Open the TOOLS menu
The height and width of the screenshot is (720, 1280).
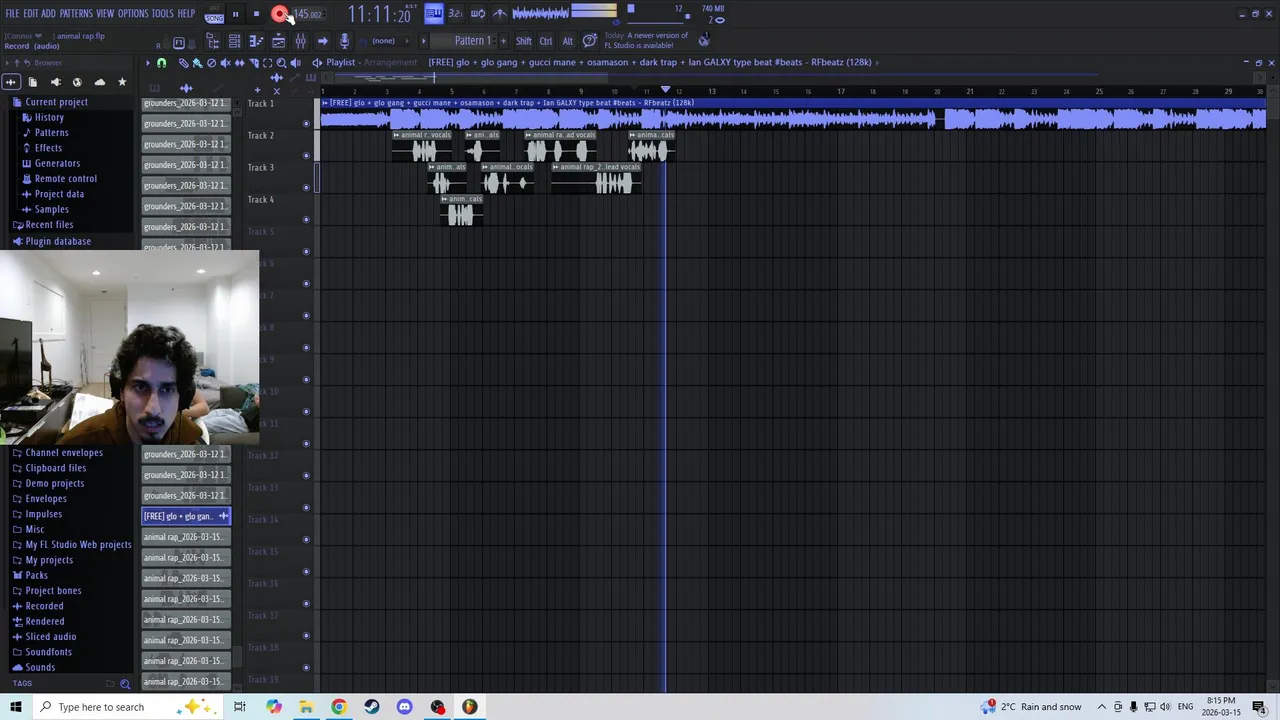(163, 14)
